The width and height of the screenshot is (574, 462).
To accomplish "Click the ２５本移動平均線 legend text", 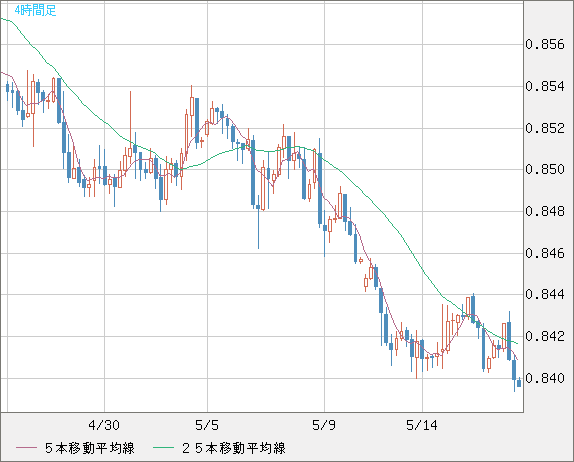I will point(234,448).
